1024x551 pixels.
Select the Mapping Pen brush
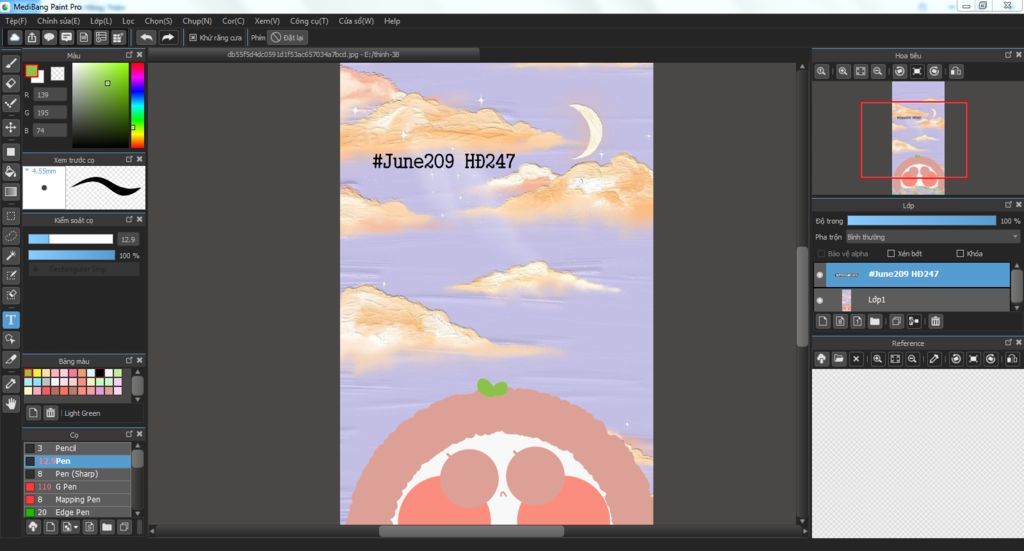tap(77, 499)
